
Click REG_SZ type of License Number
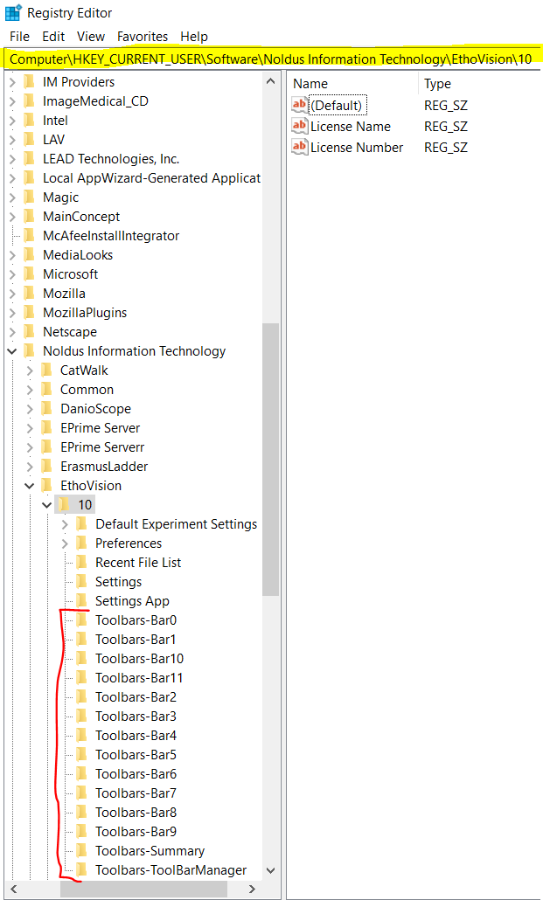point(446,148)
